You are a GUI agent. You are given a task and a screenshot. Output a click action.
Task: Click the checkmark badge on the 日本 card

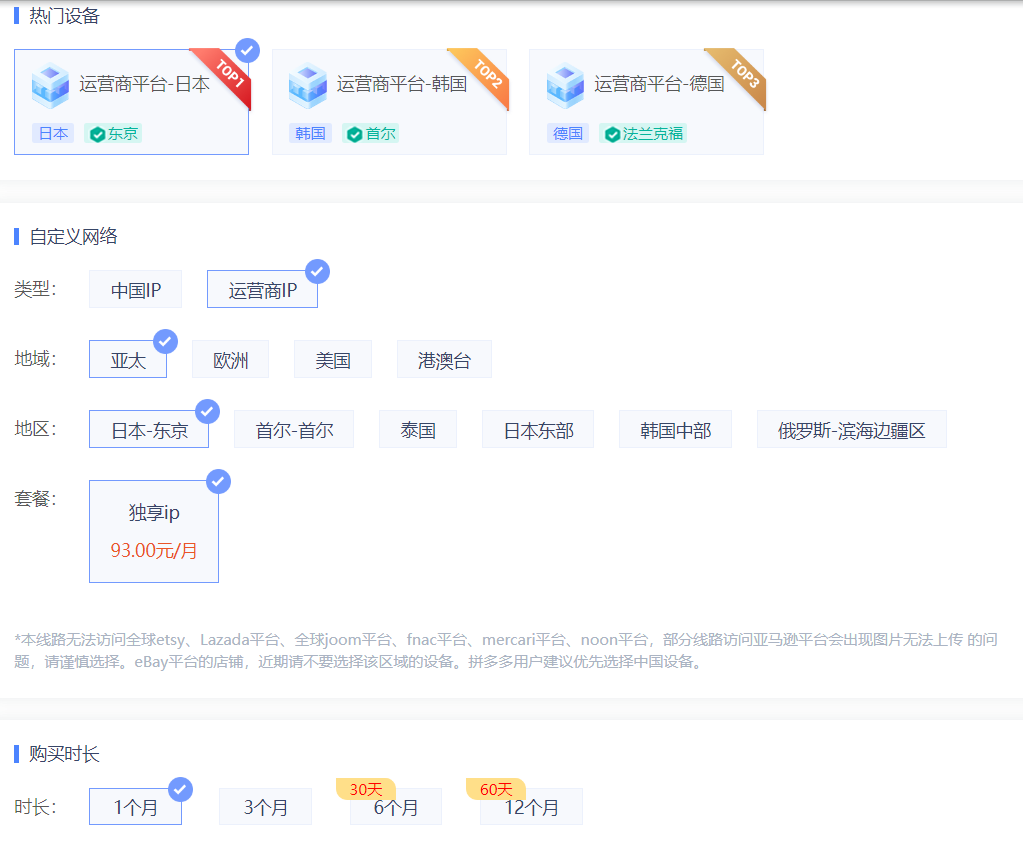click(247, 50)
